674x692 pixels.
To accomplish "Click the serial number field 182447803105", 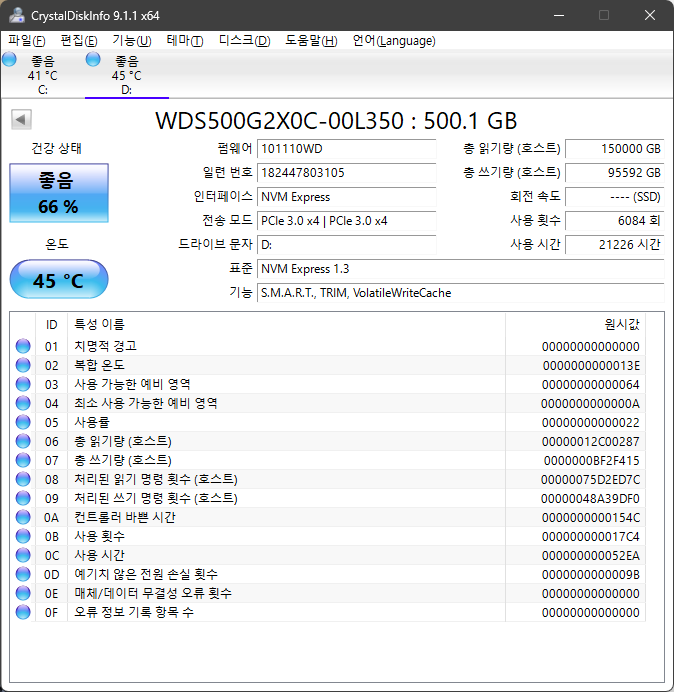I will [346, 173].
